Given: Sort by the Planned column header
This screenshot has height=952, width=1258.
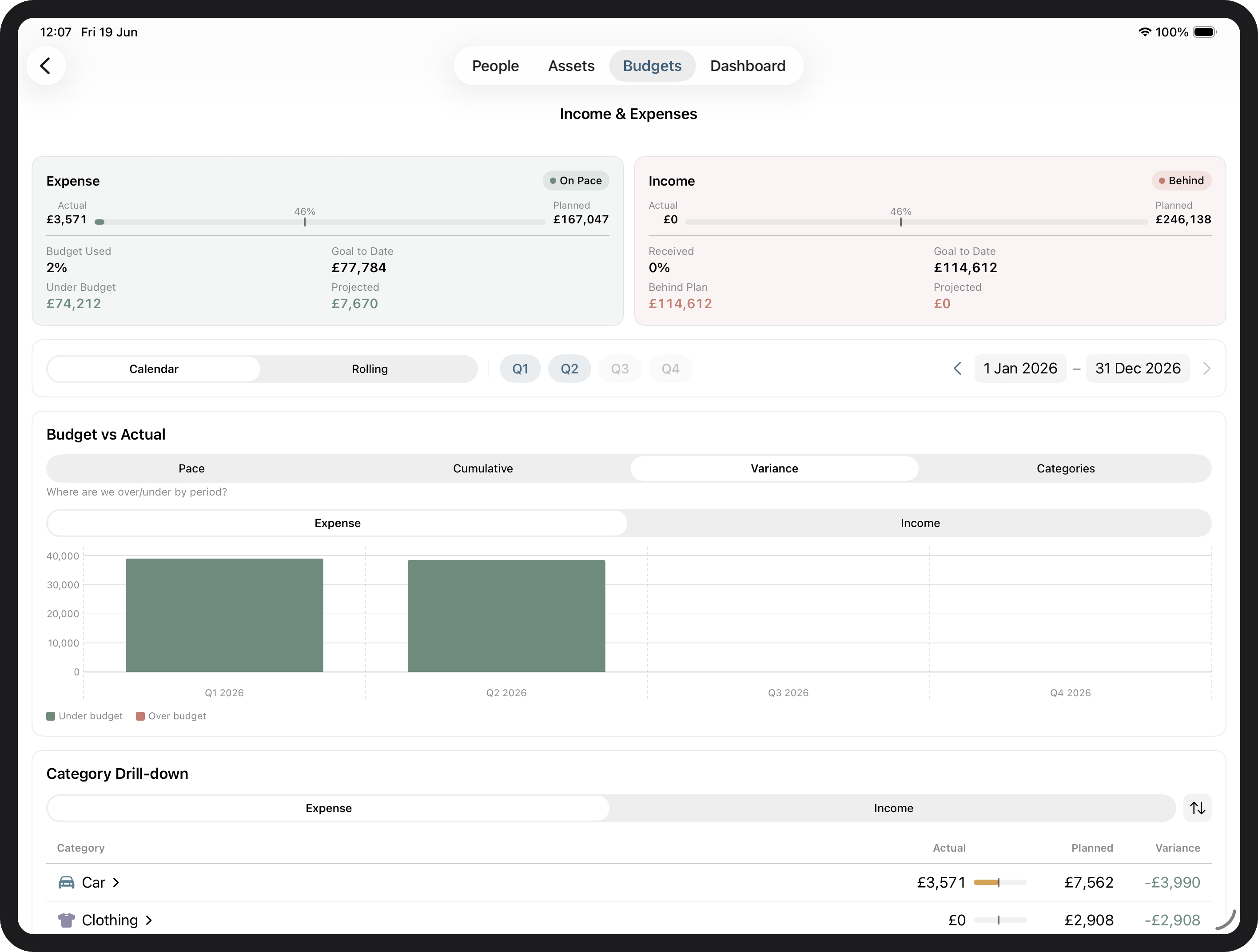Looking at the screenshot, I should coord(1092,847).
